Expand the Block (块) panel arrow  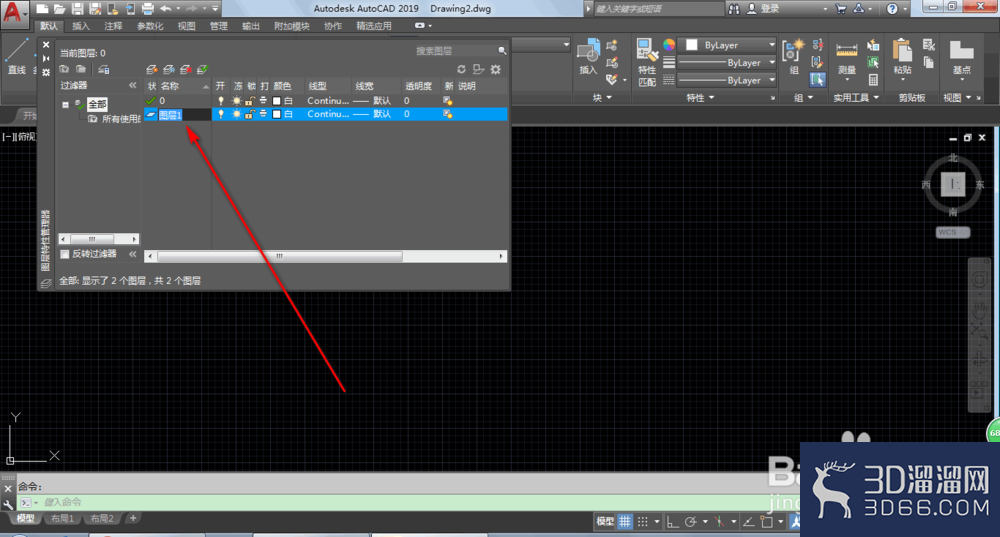coord(609,98)
